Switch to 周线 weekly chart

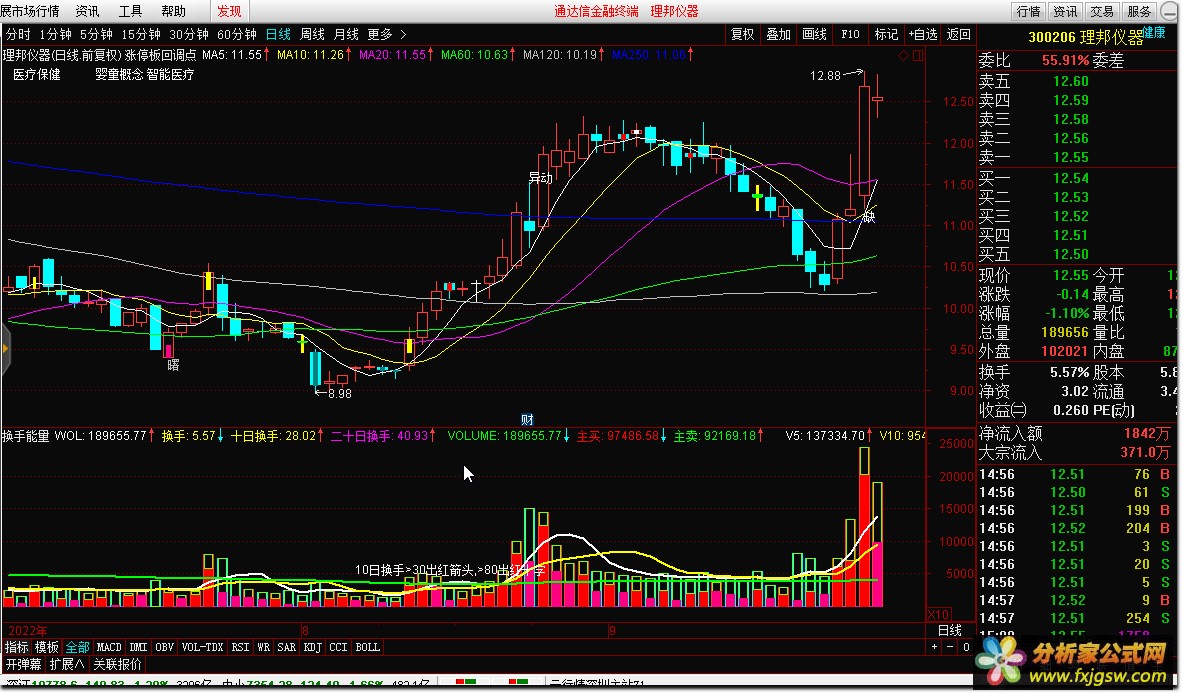coord(312,35)
